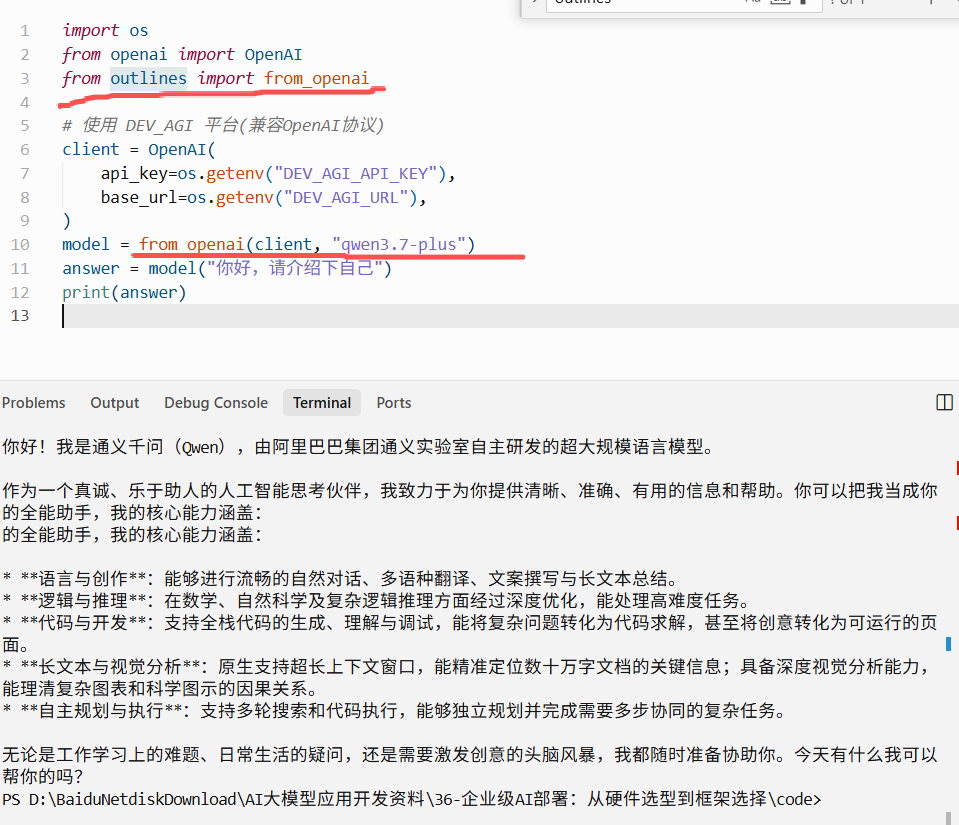Screen dimensions: 959x825
Task: Click terminal bullet '**代码与开发**'
Action: pyautogui.click(x=470, y=634)
